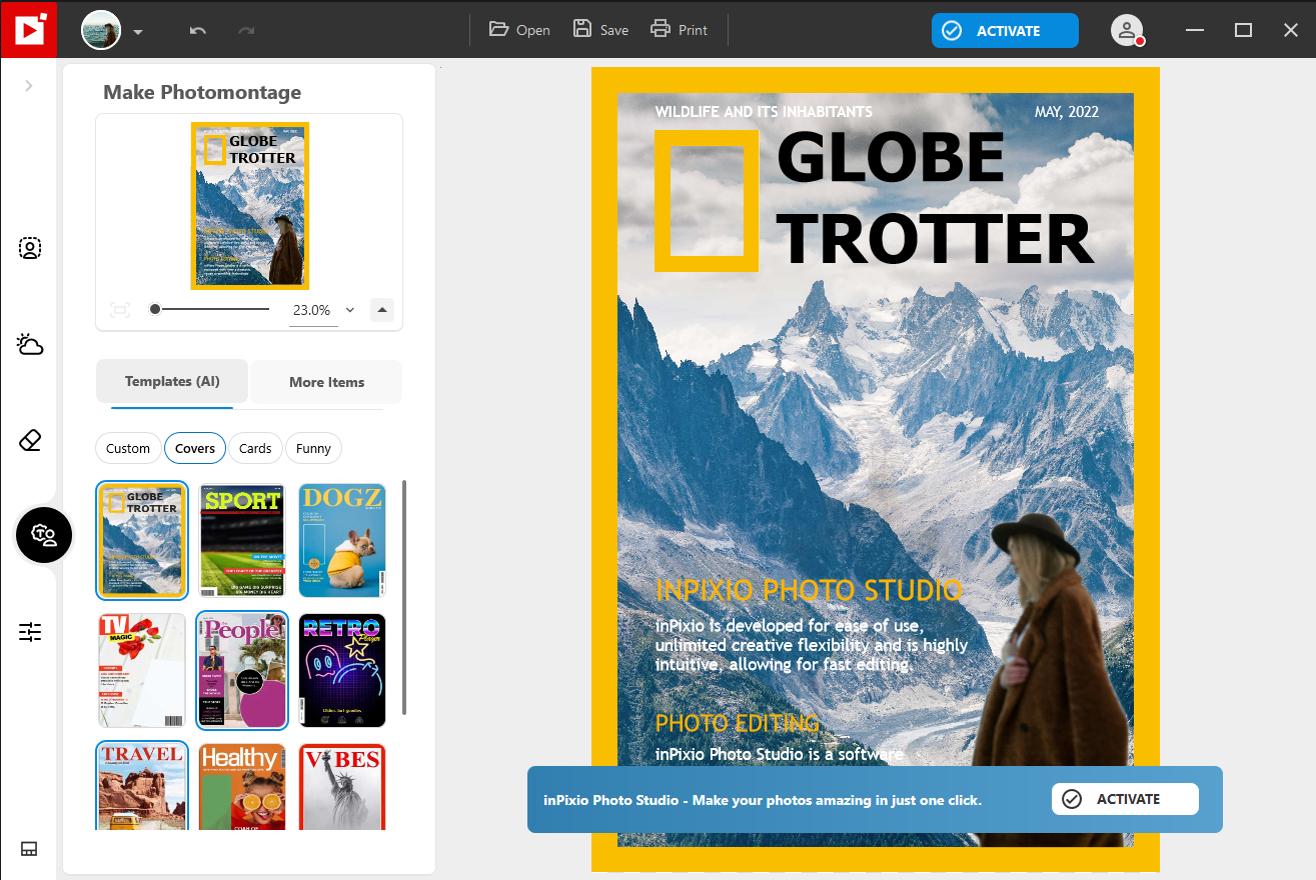
Task: Collapse the preview panel with the up arrow
Action: pyautogui.click(x=382, y=310)
